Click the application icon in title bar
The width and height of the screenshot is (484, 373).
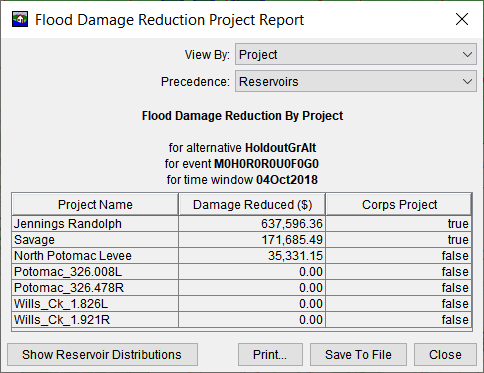tap(20, 19)
